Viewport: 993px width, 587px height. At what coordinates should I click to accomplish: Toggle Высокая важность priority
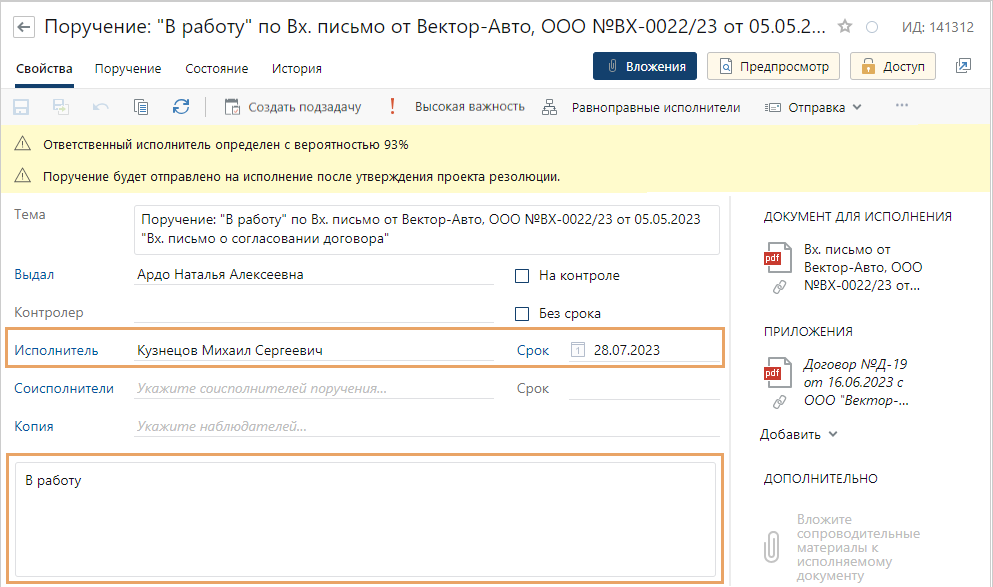click(458, 107)
